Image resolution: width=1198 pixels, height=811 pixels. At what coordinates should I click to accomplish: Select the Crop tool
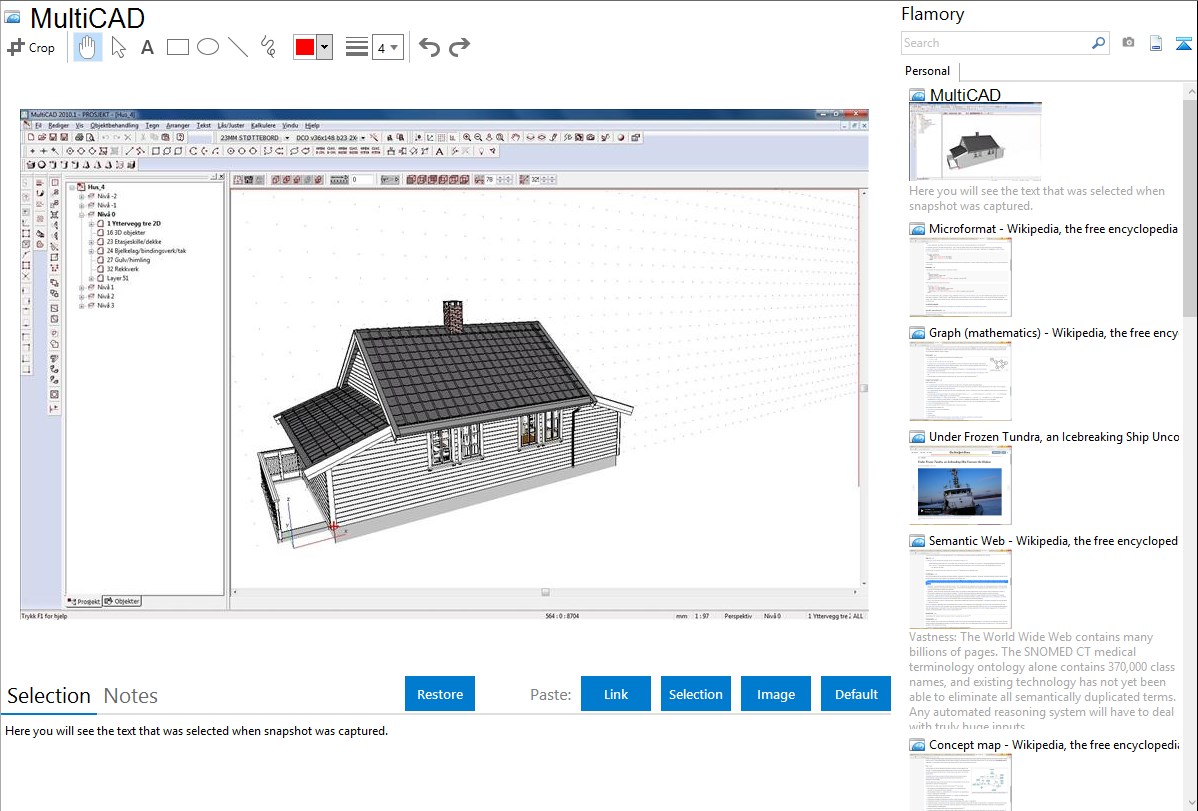click(31, 47)
